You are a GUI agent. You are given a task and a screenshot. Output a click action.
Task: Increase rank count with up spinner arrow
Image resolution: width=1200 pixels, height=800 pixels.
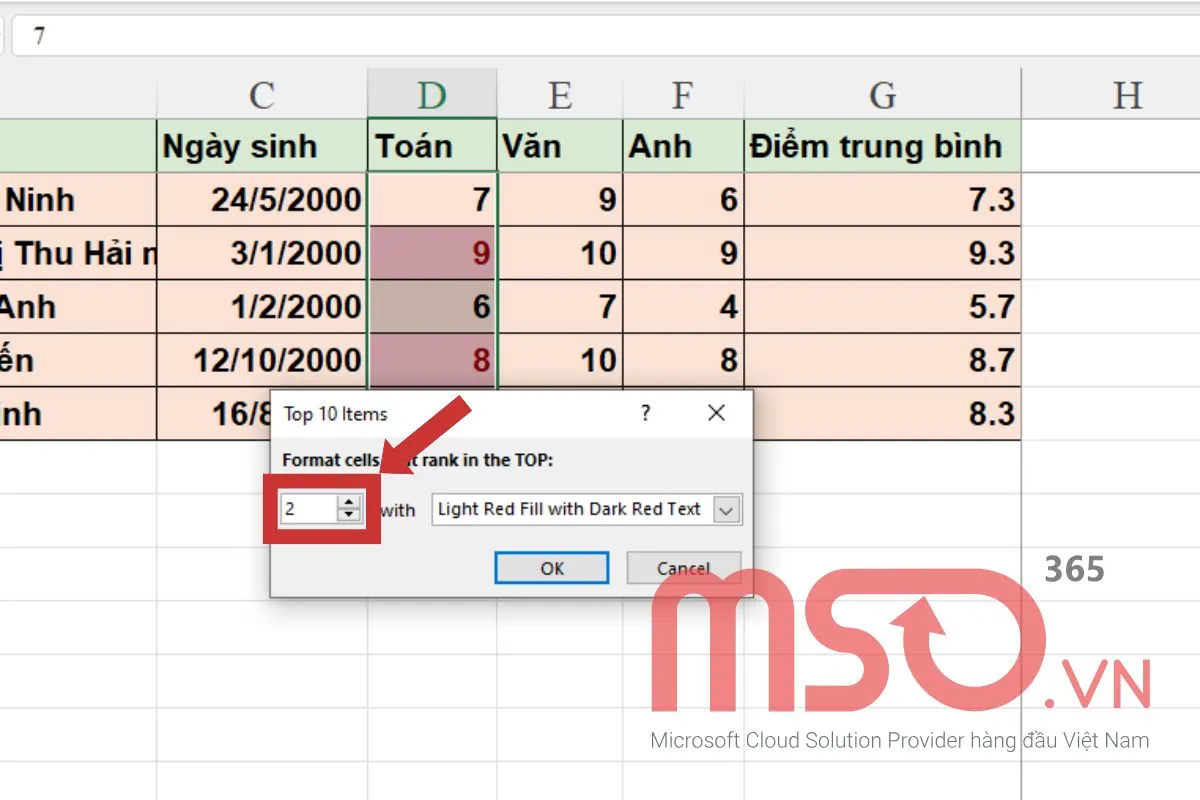[x=348, y=502]
